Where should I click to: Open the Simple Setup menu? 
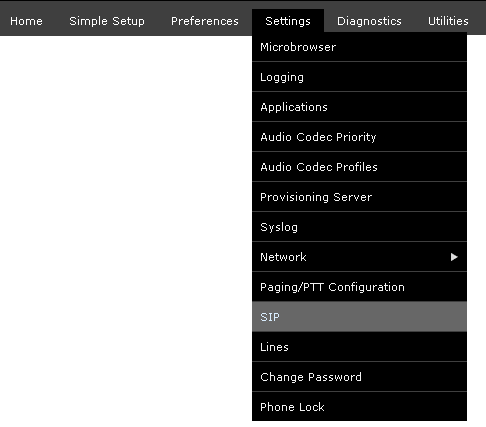[x=107, y=21]
